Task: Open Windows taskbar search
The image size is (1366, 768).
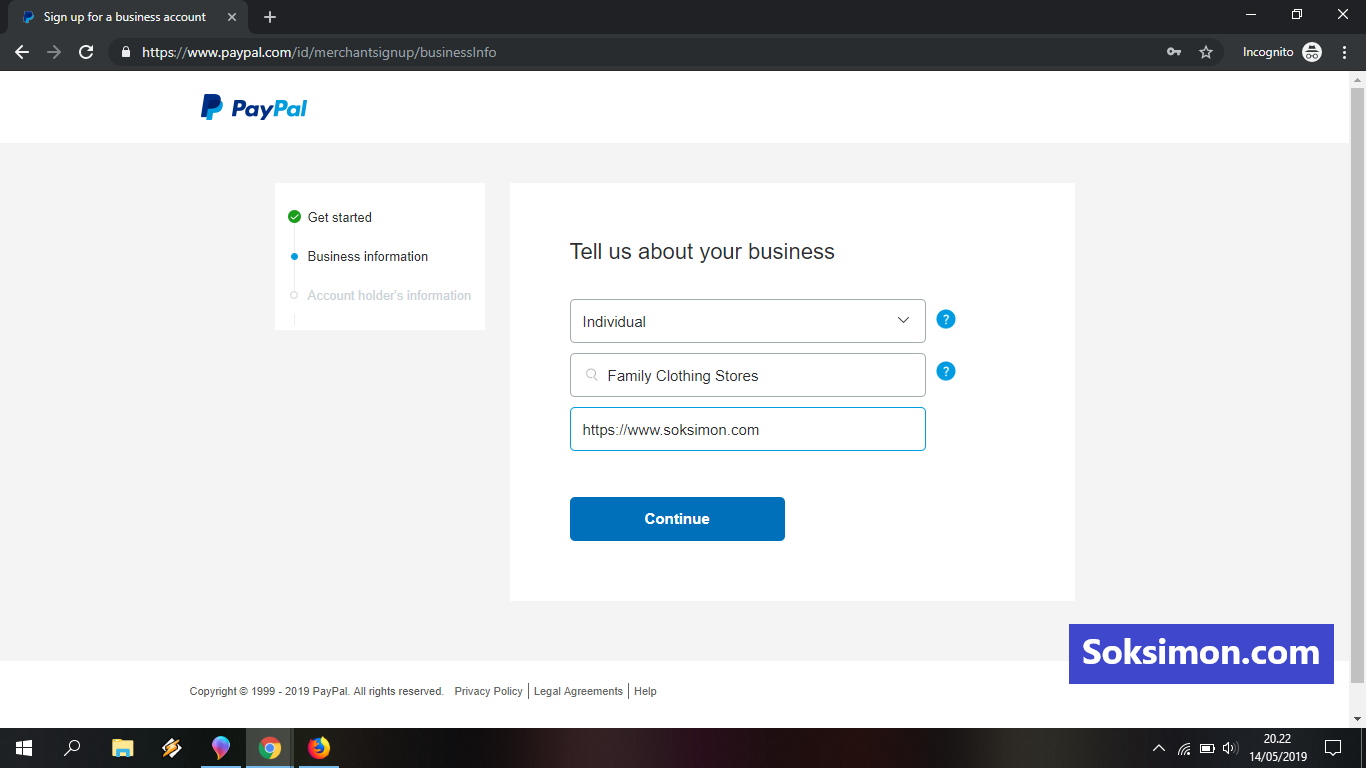Action: point(72,748)
